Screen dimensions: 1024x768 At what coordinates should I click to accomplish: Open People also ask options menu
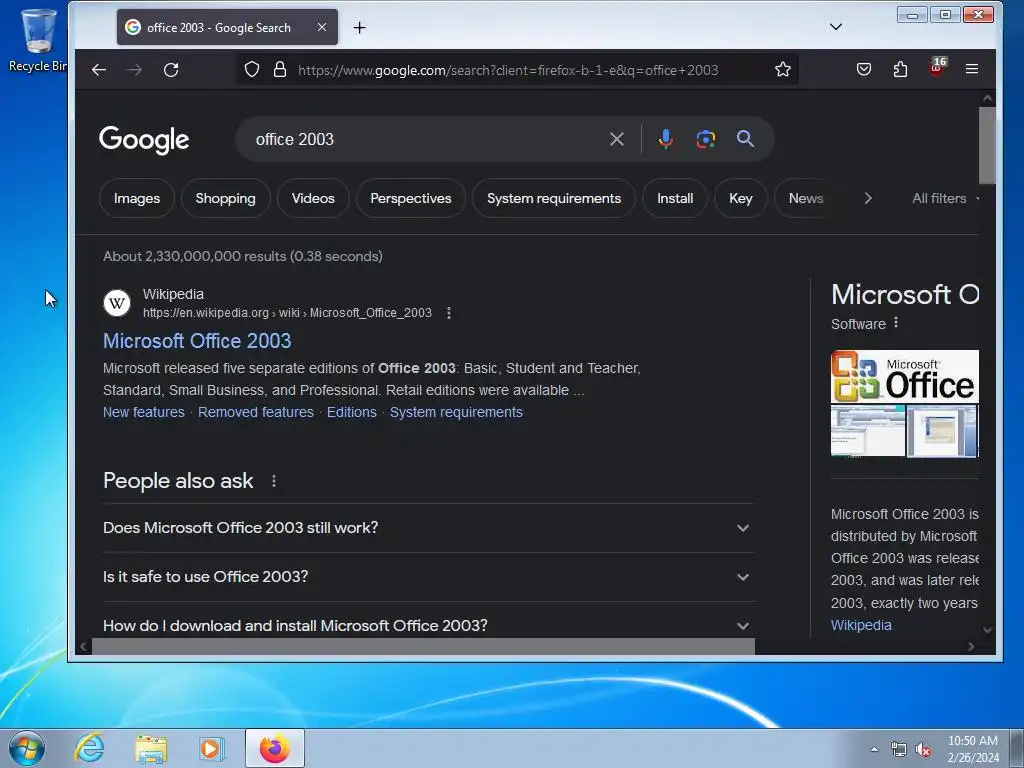[x=274, y=481]
